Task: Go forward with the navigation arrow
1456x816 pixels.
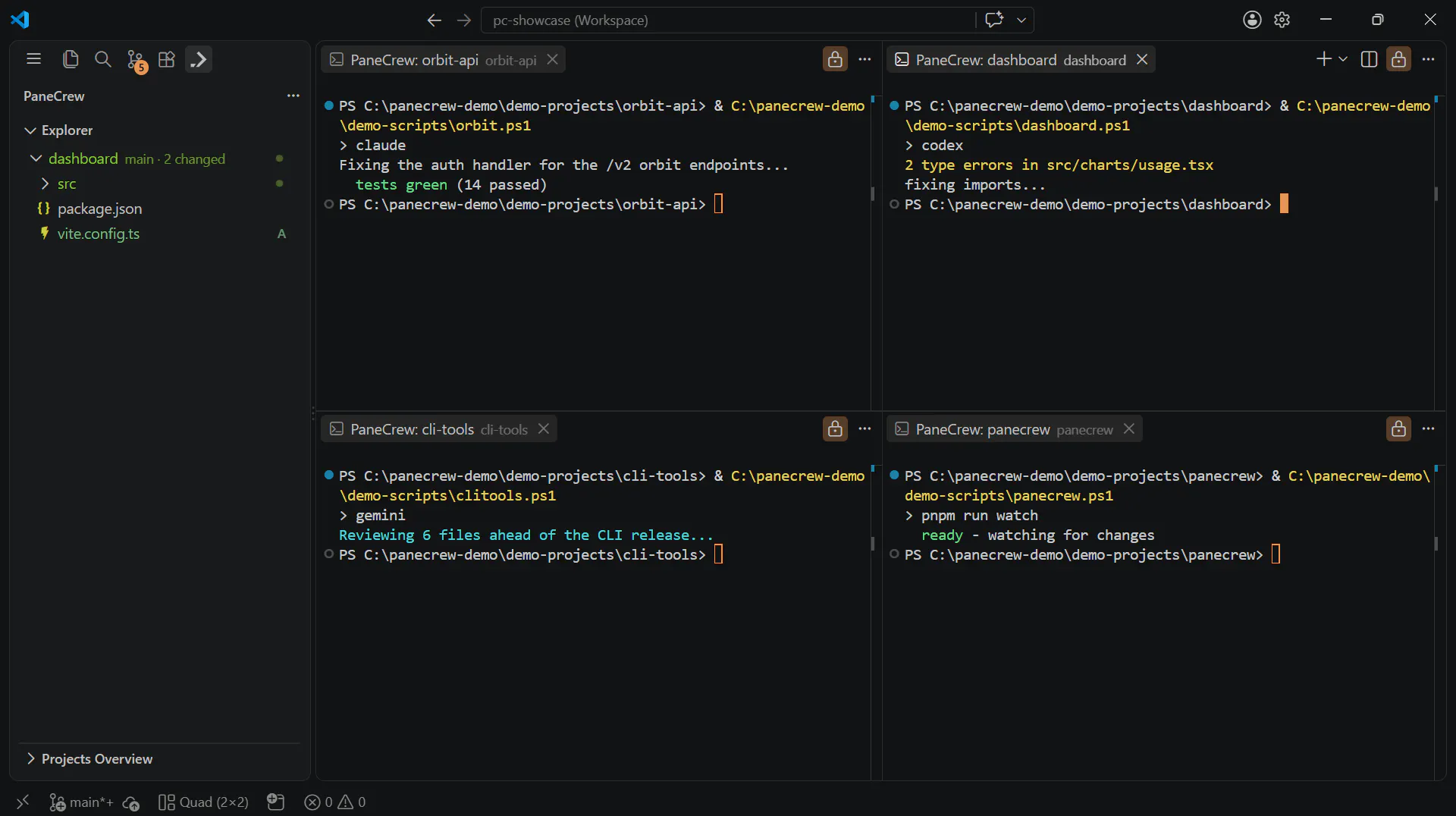Action: 464,20
